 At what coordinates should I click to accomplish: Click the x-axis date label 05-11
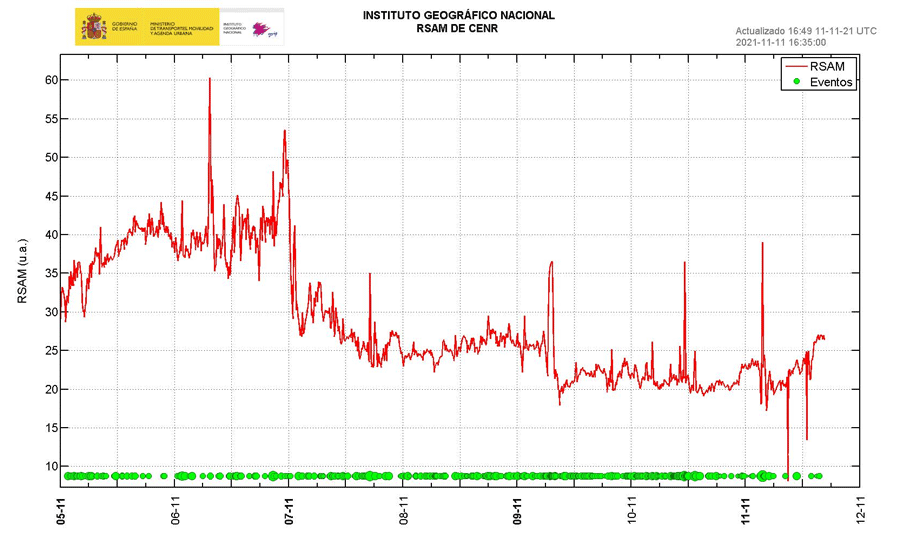61,511
